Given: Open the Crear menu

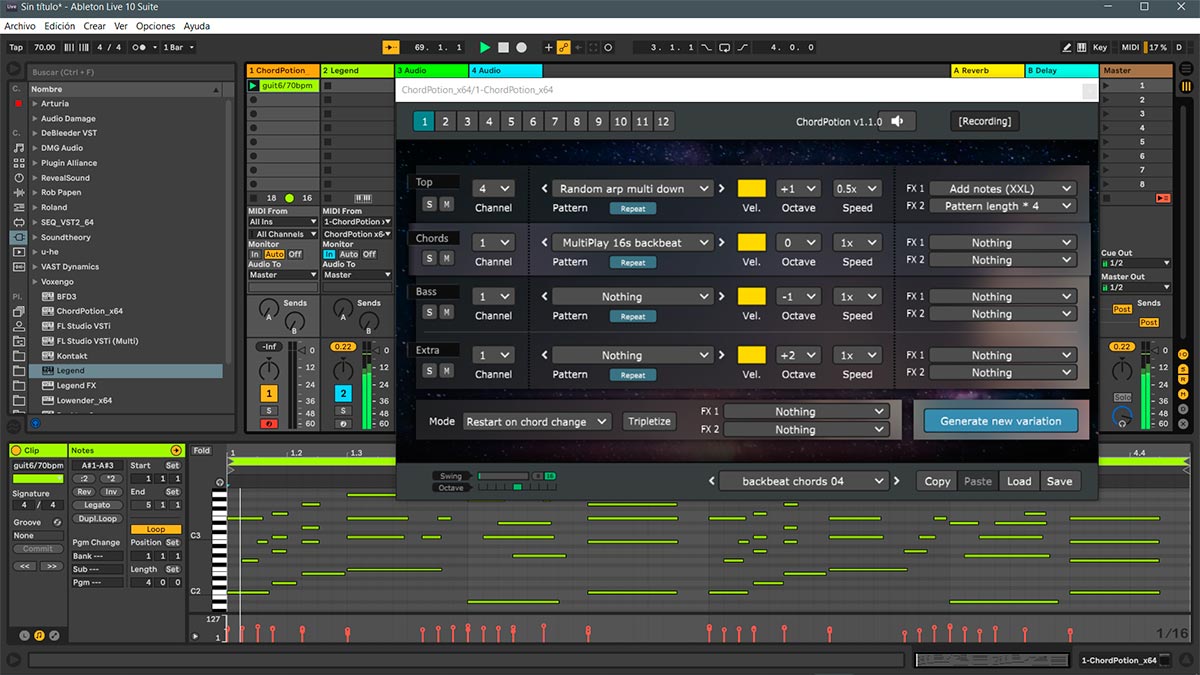Looking at the screenshot, I should tap(95, 26).
